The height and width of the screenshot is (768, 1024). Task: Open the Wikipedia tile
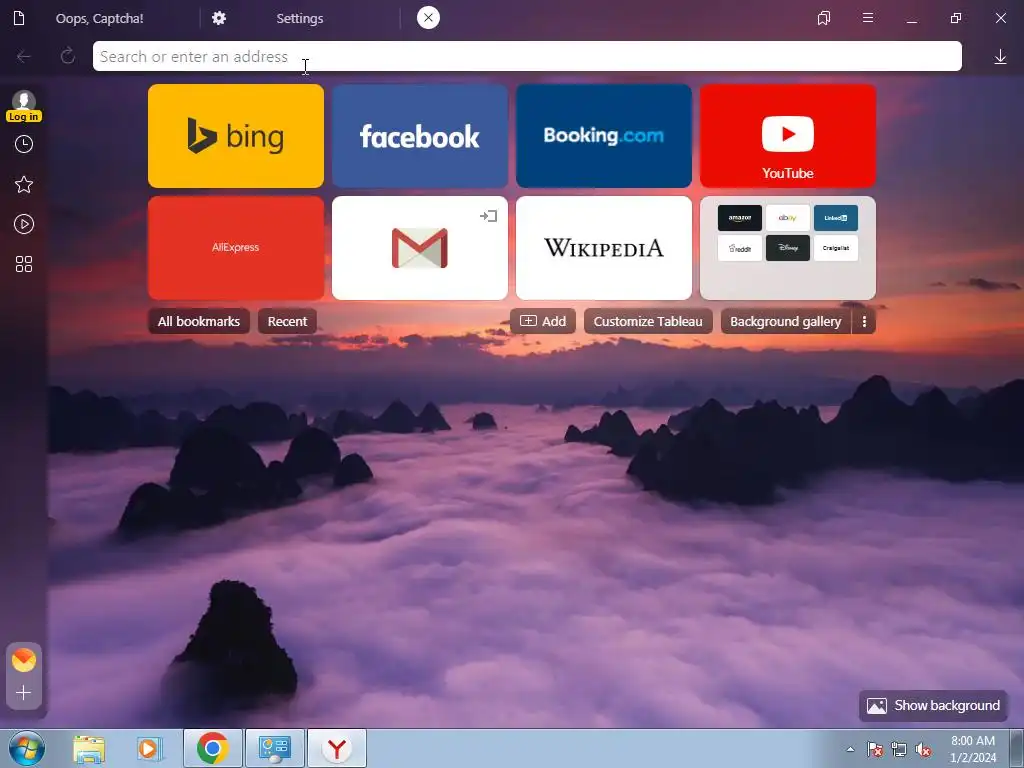point(604,248)
